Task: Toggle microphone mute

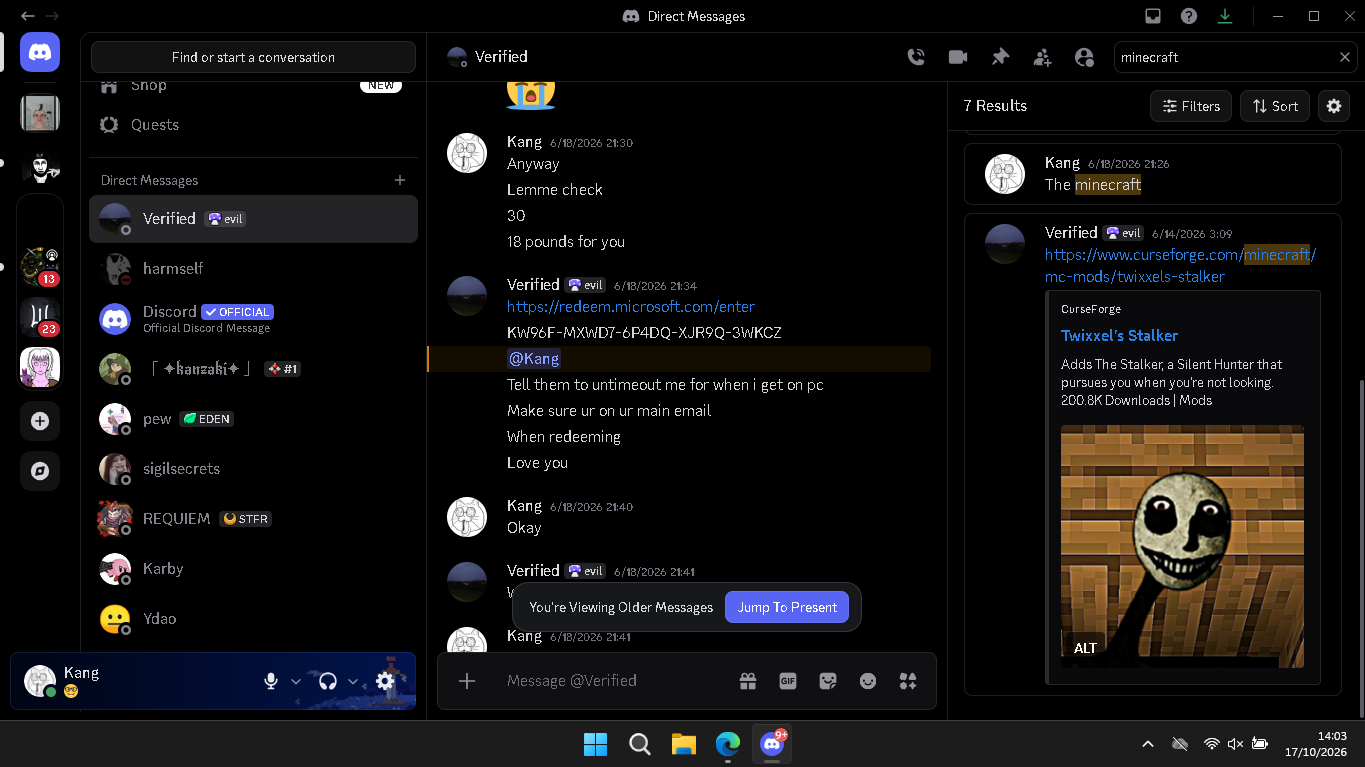Action: click(270, 681)
